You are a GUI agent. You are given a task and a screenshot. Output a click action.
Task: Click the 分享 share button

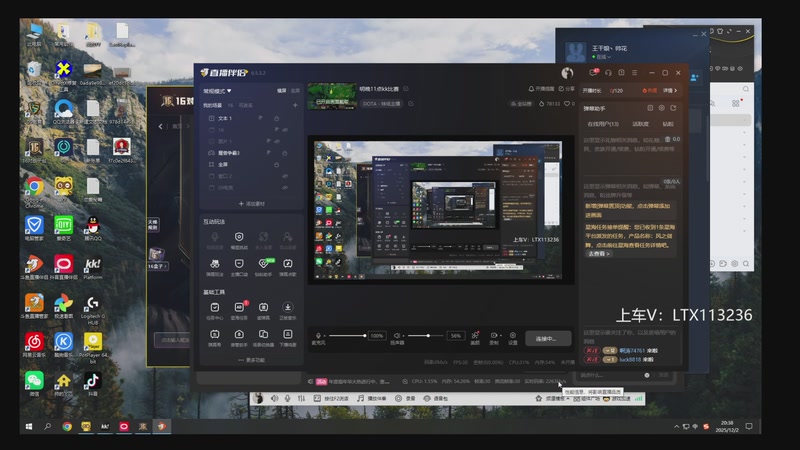pyautogui.click(x=566, y=89)
